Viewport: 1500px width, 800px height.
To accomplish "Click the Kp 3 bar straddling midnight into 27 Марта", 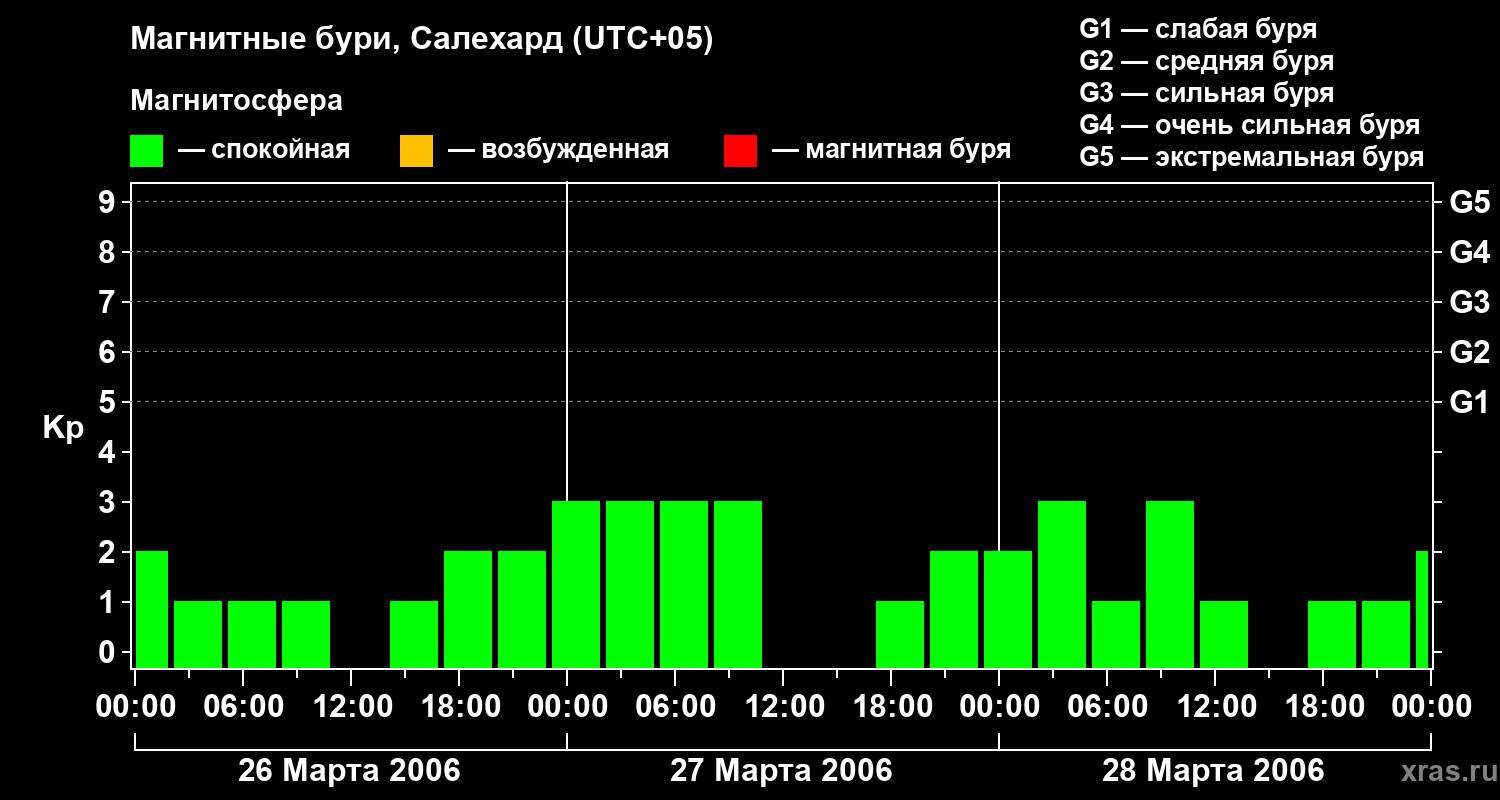I will (576, 584).
